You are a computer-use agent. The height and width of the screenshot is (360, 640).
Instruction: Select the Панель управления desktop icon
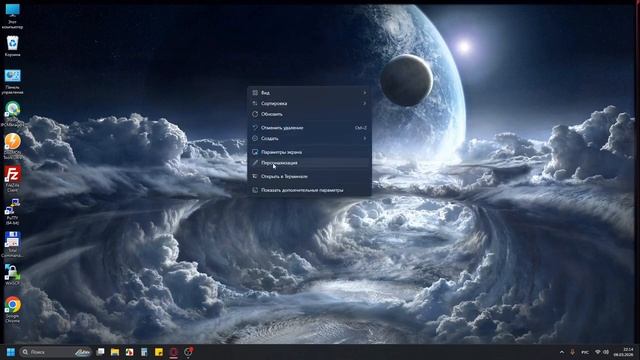12,82
